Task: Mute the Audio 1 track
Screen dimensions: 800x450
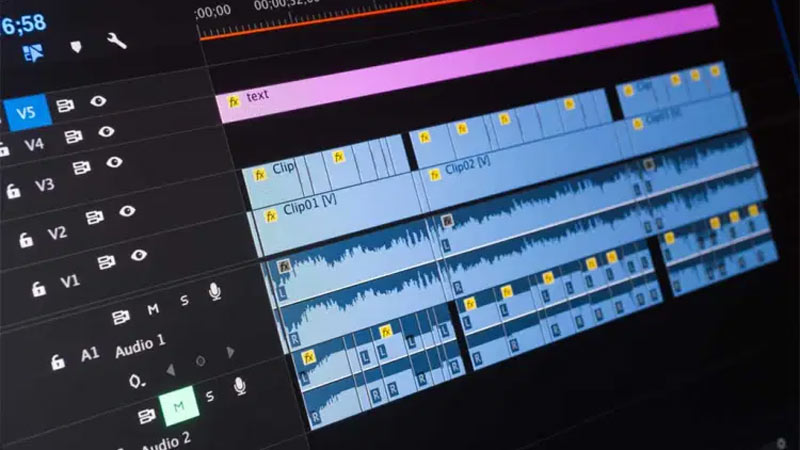Action: tap(153, 309)
